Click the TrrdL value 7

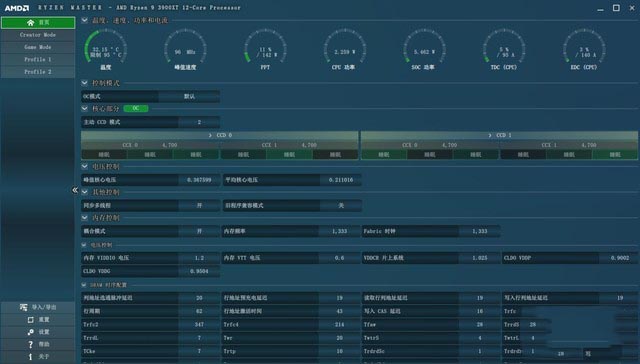tap(199, 338)
